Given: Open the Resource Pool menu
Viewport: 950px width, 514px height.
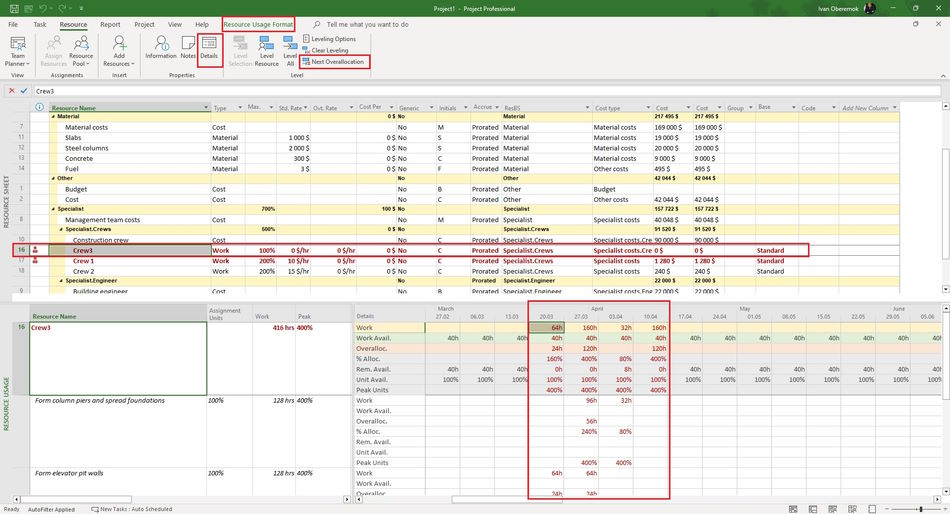Looking at the screenshot, I should (81, 51).
